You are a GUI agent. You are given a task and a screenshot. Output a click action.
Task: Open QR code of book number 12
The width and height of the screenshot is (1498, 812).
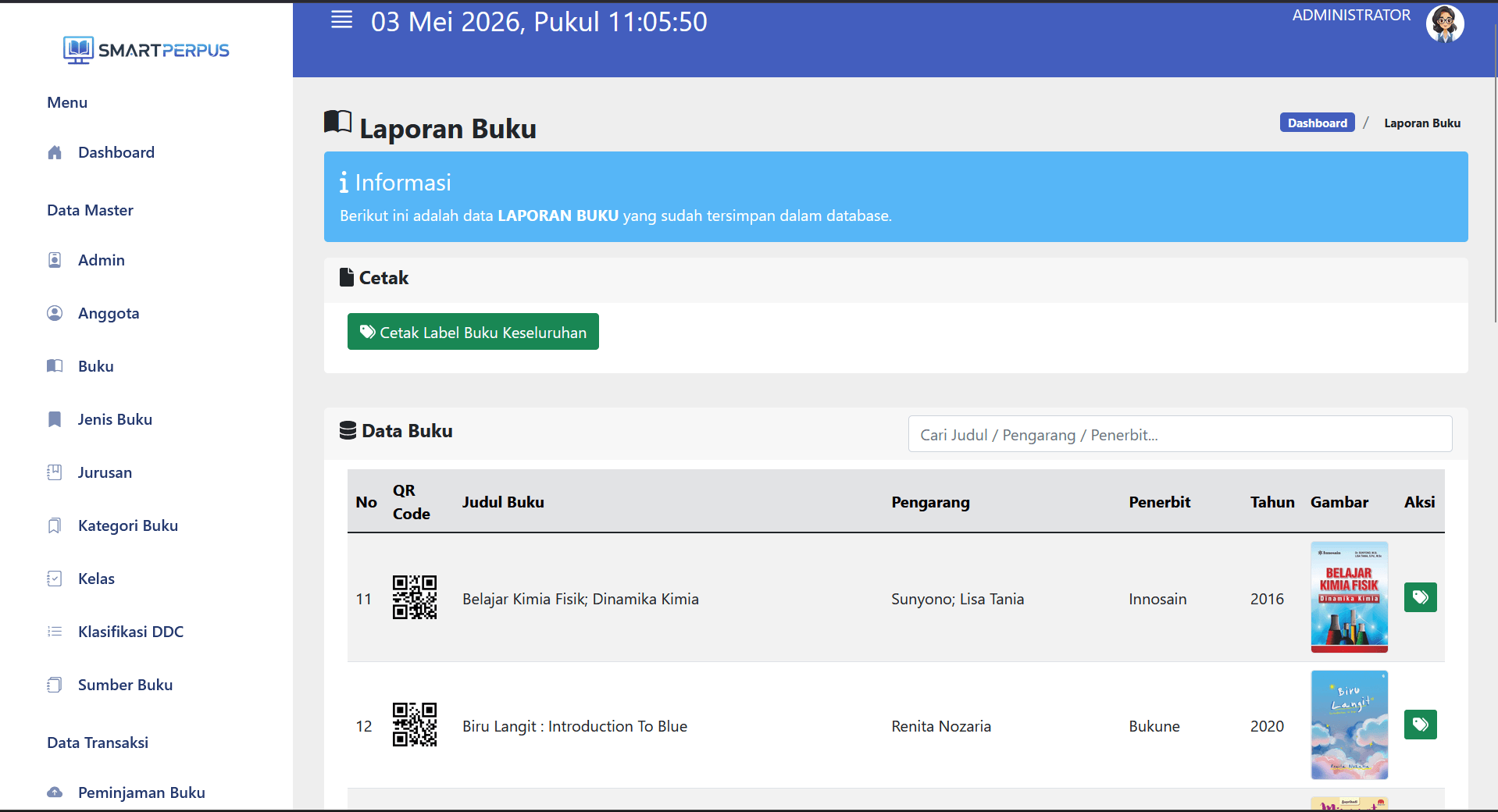click(x=415, y=725)
